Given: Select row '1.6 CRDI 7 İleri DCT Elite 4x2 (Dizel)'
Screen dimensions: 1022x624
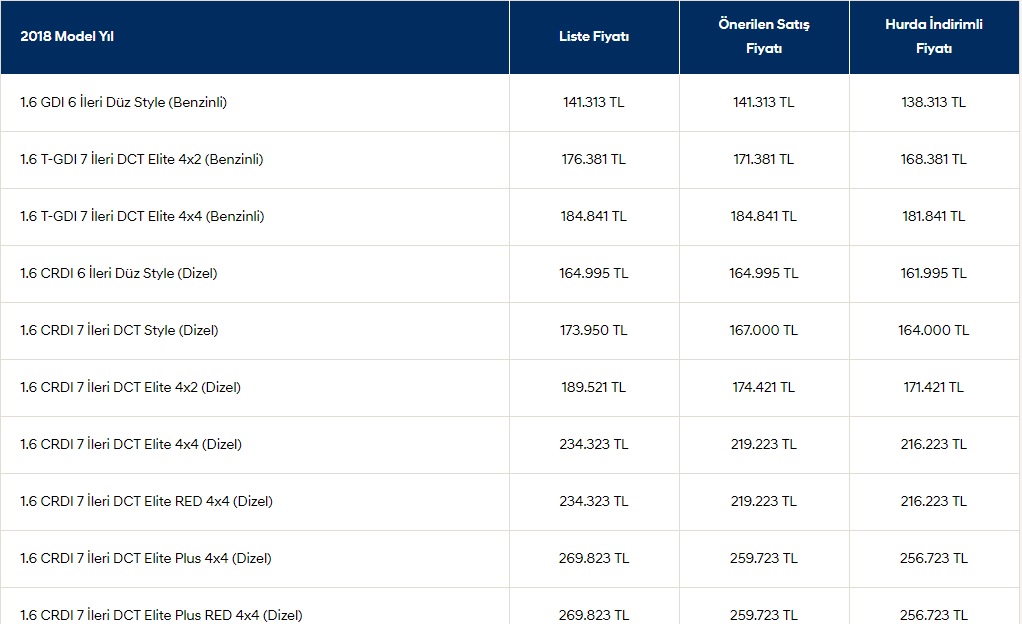Looking at the screenshot, I should pos(510,387).
